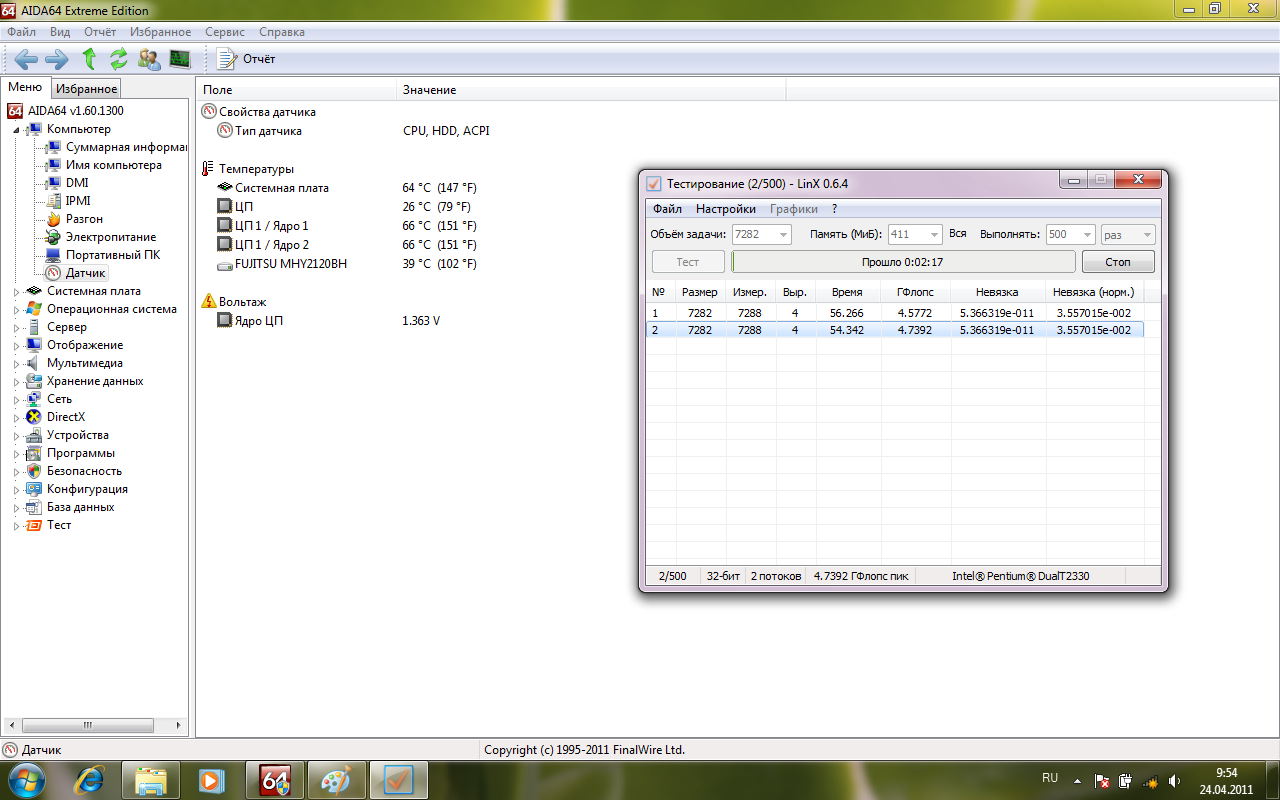Select the Системная плата temperature row
Image resolution: width=1280 pixels, height=800 pixels.
coord(348,188)
